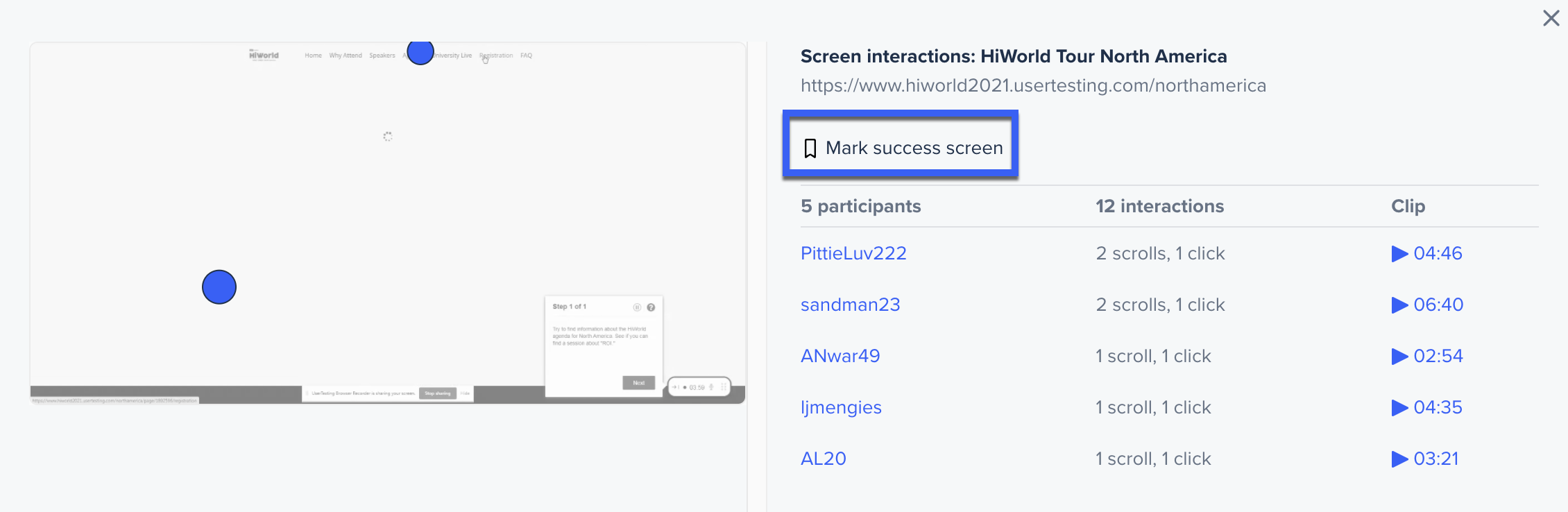Open the ANwar49 participant link
Image resolution: width=1568 pixels, height=512 pixels.
pos(840,357)
